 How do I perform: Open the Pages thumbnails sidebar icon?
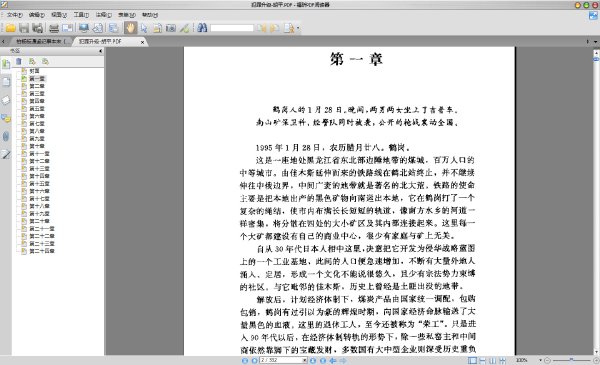point(6,82)
